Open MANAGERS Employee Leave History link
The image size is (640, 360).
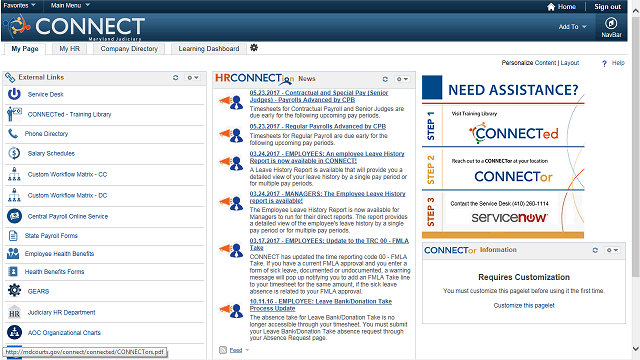(328, 197)
